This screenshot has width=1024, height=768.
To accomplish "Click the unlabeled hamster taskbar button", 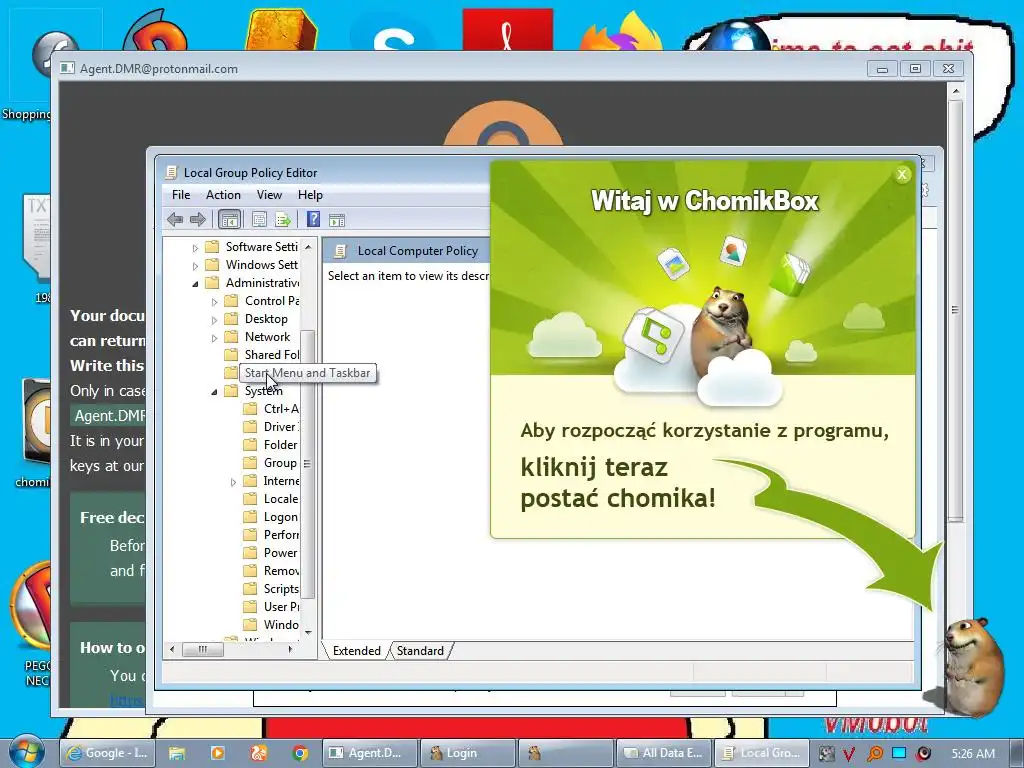I will 566,753.
